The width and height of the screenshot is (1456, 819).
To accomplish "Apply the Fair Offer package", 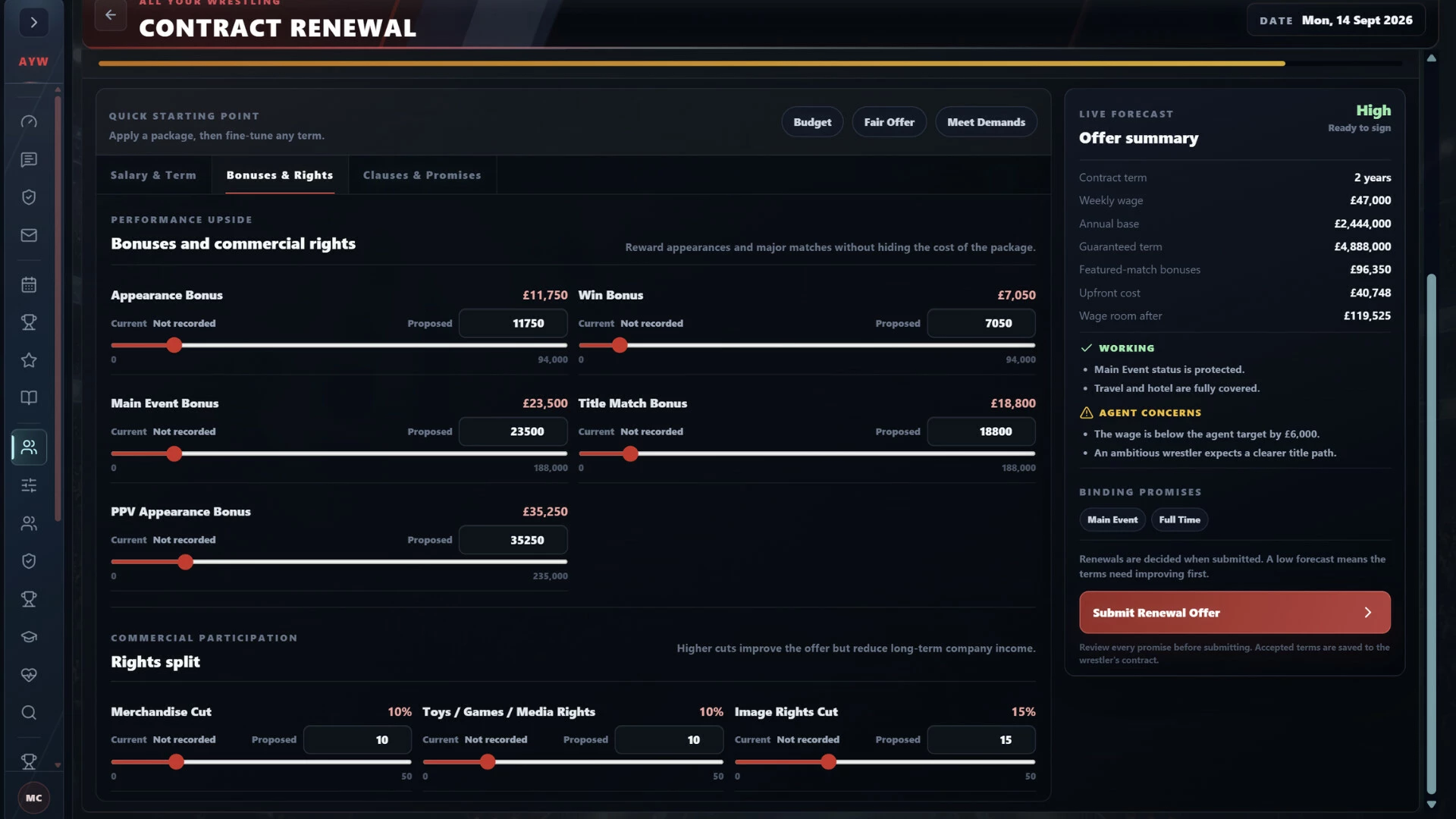I will [889, 122].
